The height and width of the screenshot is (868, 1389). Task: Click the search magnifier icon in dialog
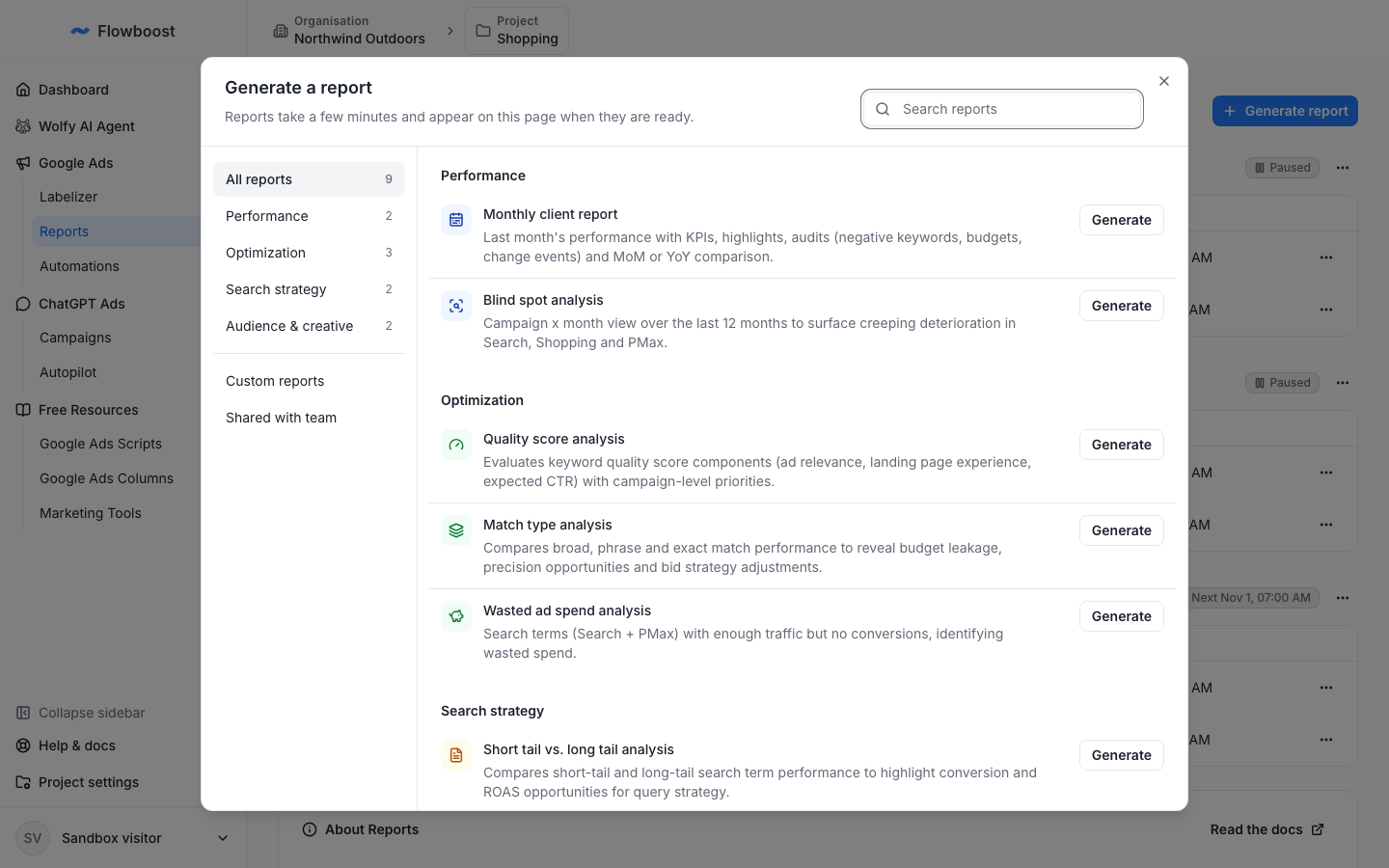tap(883, 109)
